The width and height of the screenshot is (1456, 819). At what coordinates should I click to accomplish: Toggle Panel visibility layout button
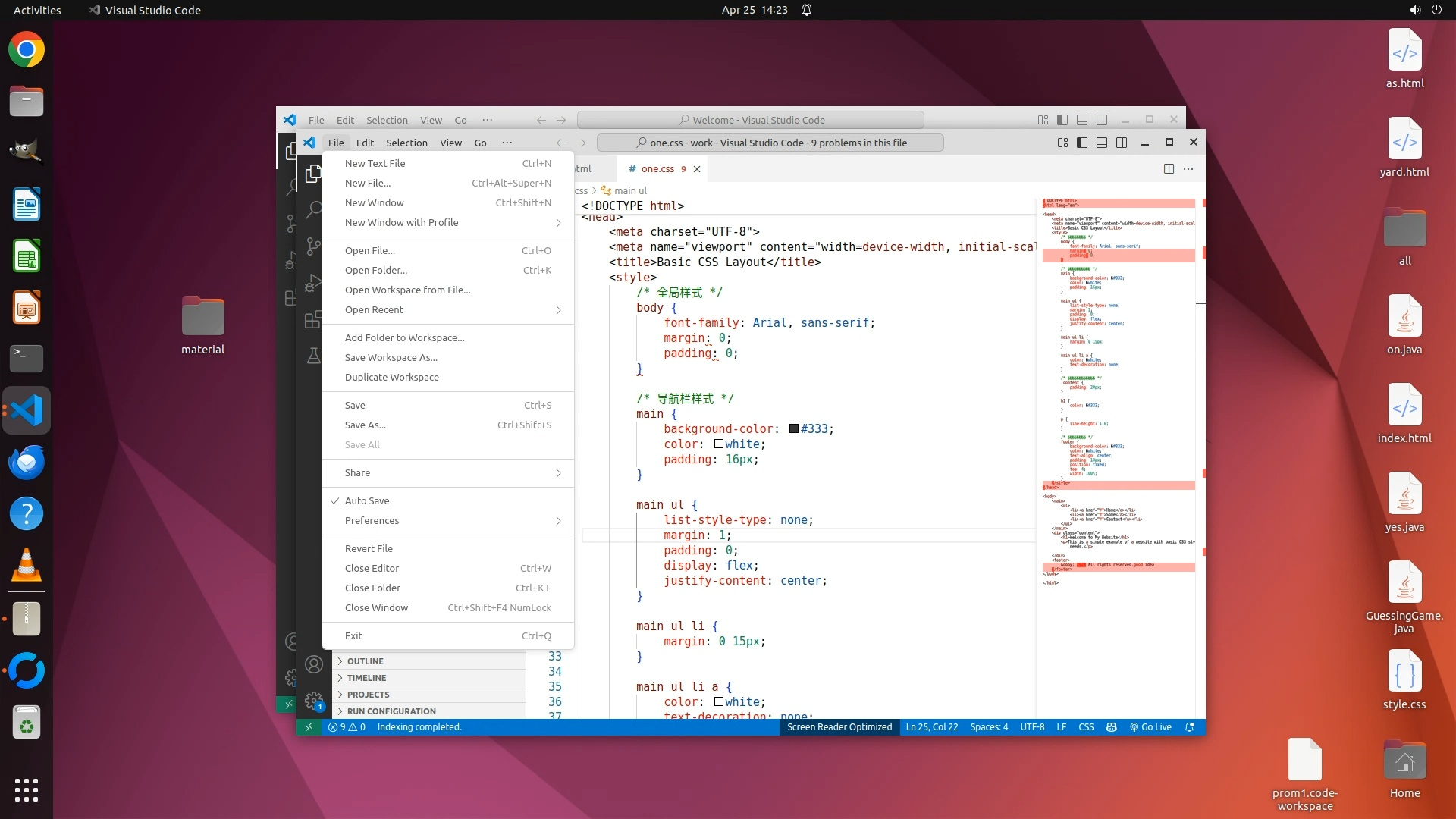click(1102, 143)
